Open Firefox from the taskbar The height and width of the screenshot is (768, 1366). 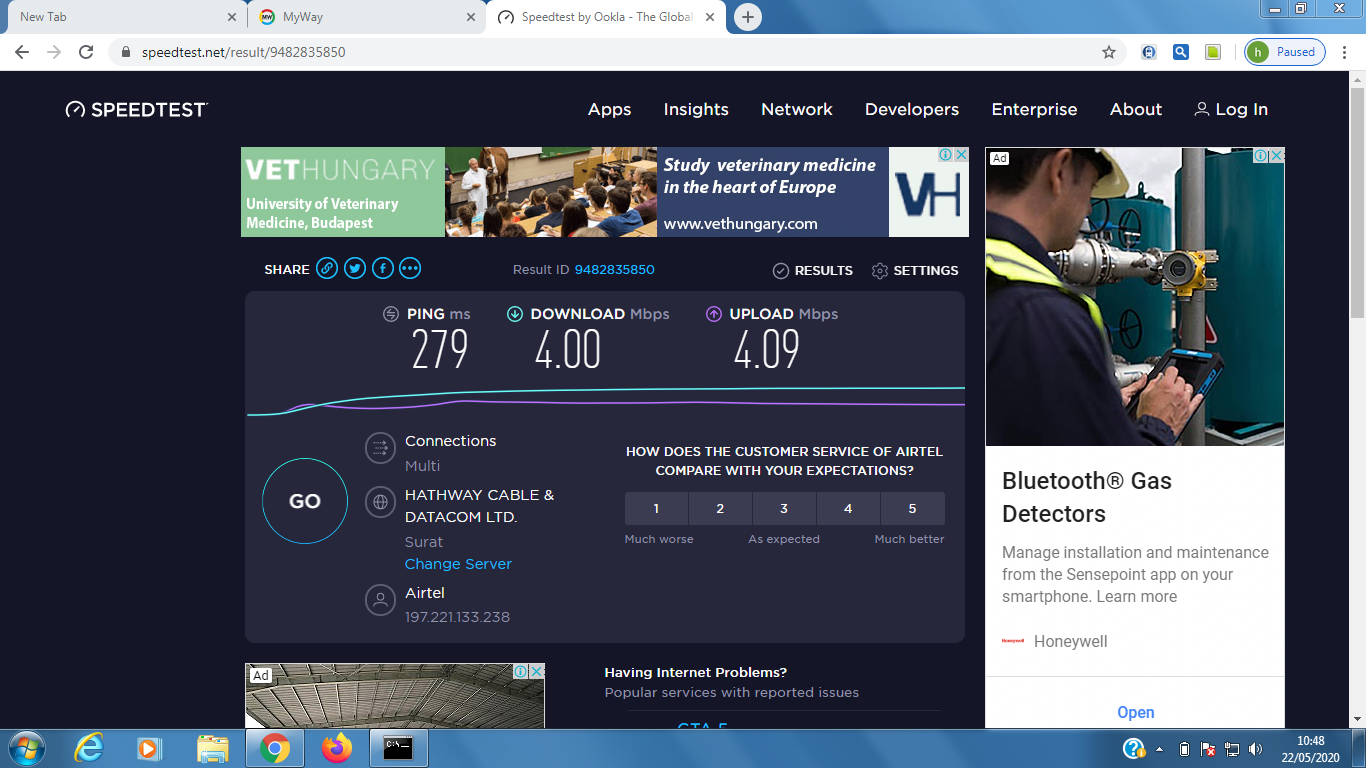[337, 747]
